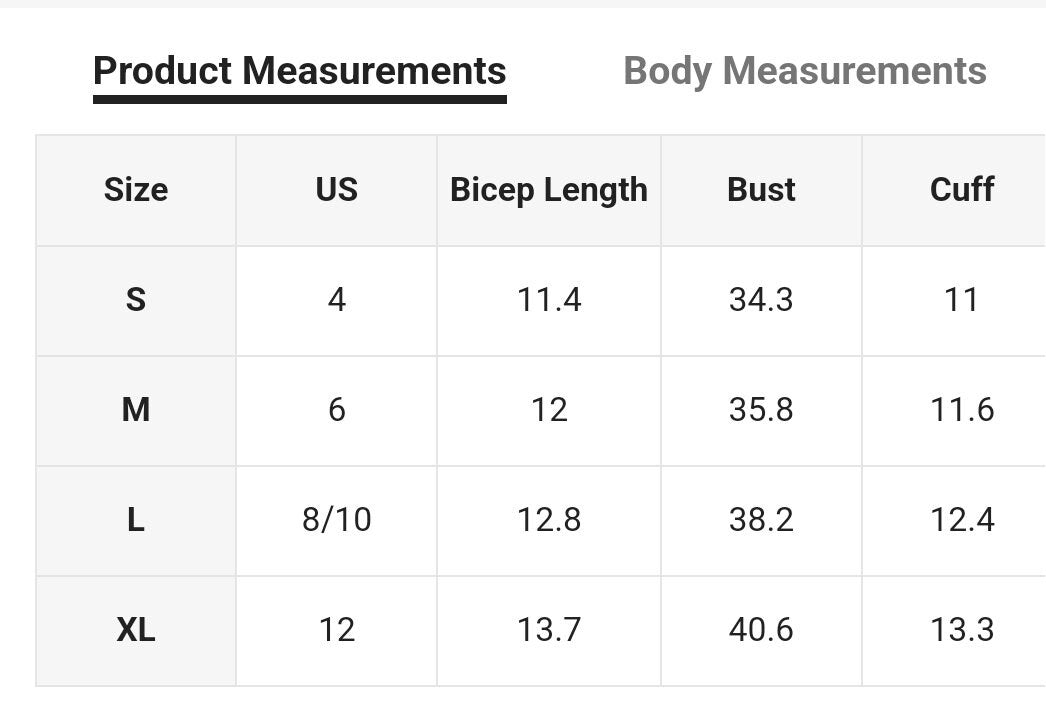Select the S size row label
Viewport: 1046px width, 705px height.
click(136, 300)
